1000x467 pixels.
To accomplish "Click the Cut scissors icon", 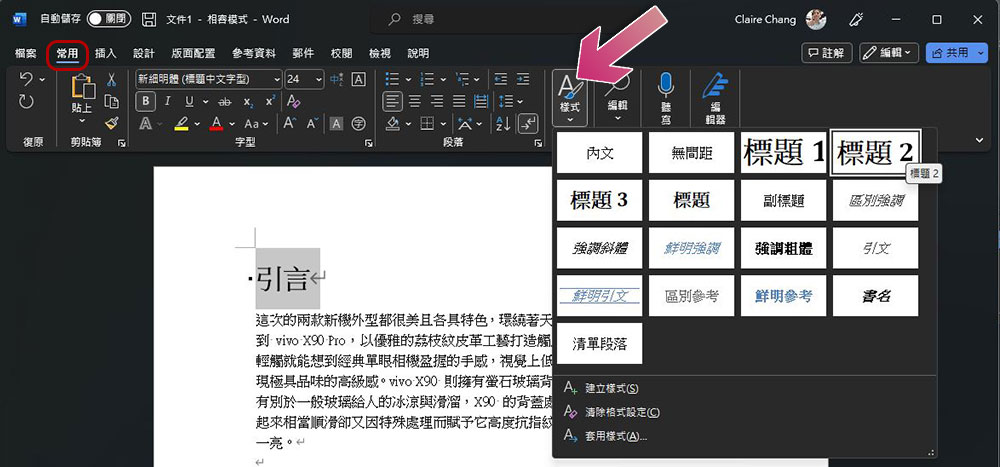I will 111,79.
